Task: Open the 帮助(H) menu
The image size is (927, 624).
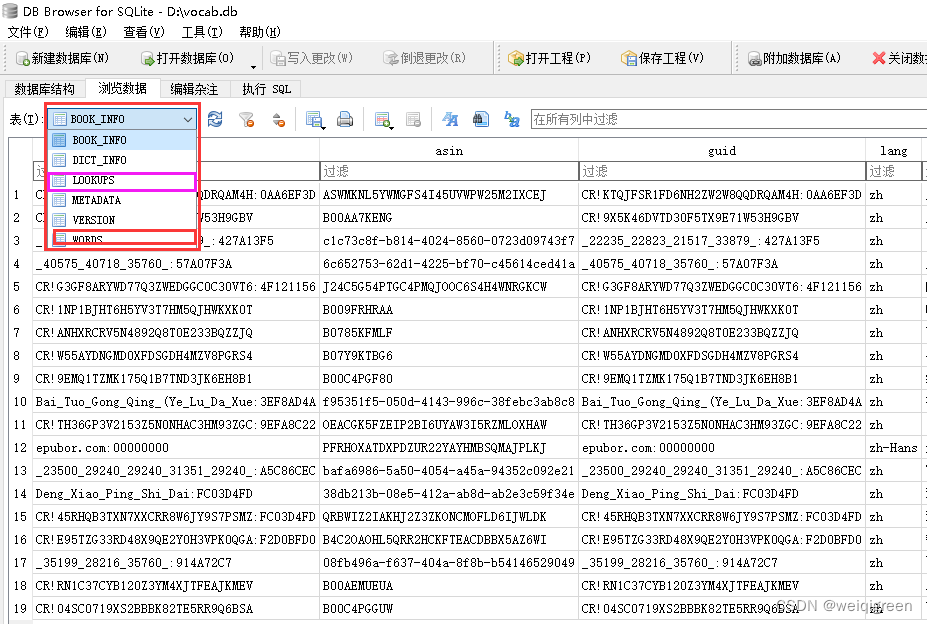Action: click(x=260, y=32)
